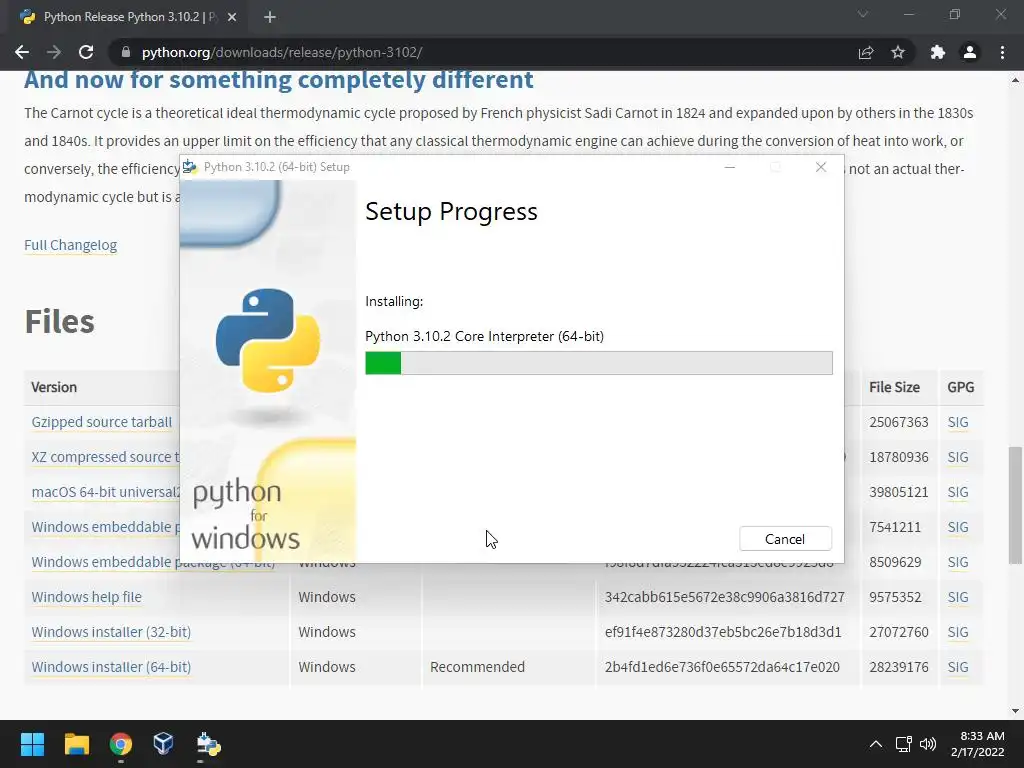Open SIG link for file size 8509629
The width and height of the screenshot is (1024, 768).
tap(958, 562)
